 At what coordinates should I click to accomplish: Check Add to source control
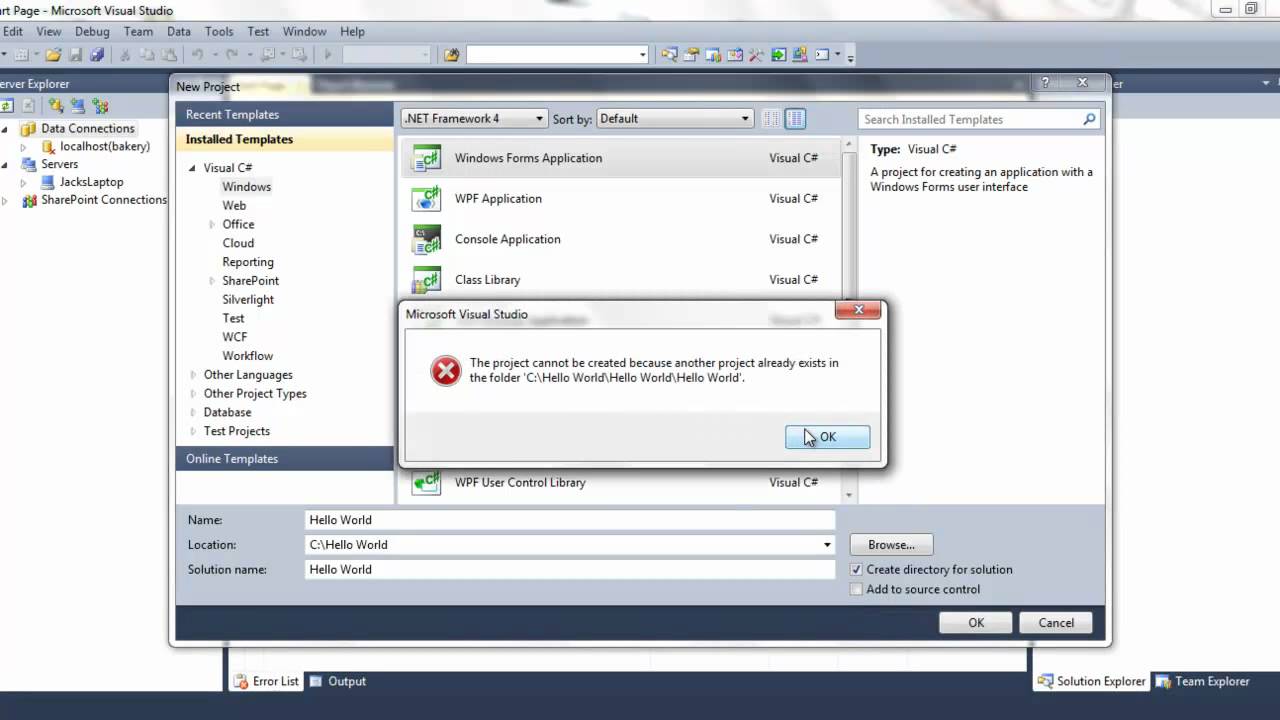click(x=856, y=589)
